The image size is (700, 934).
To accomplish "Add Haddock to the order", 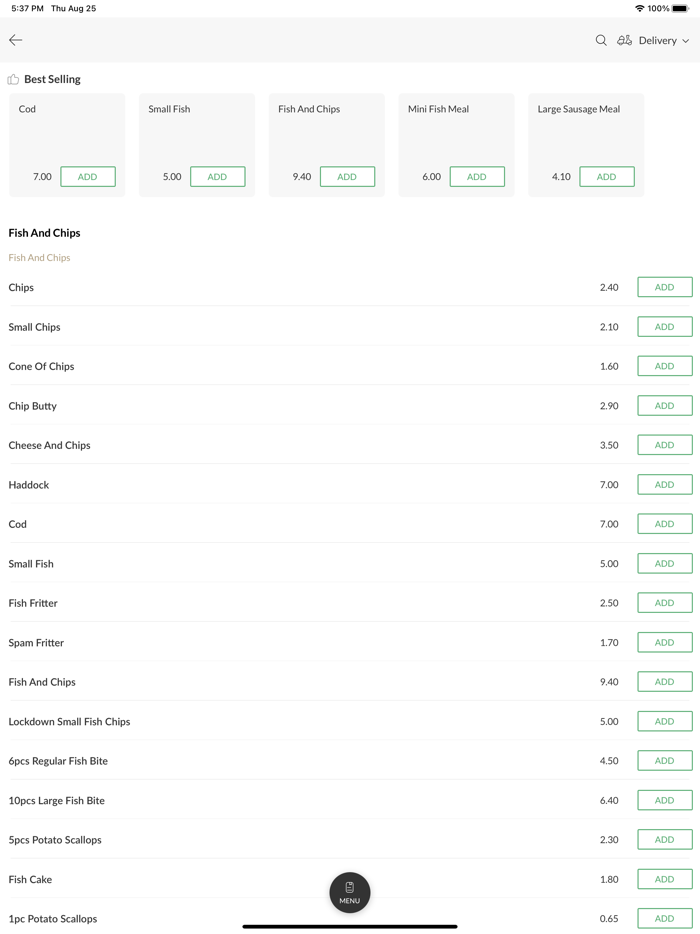I will point(664,484).
